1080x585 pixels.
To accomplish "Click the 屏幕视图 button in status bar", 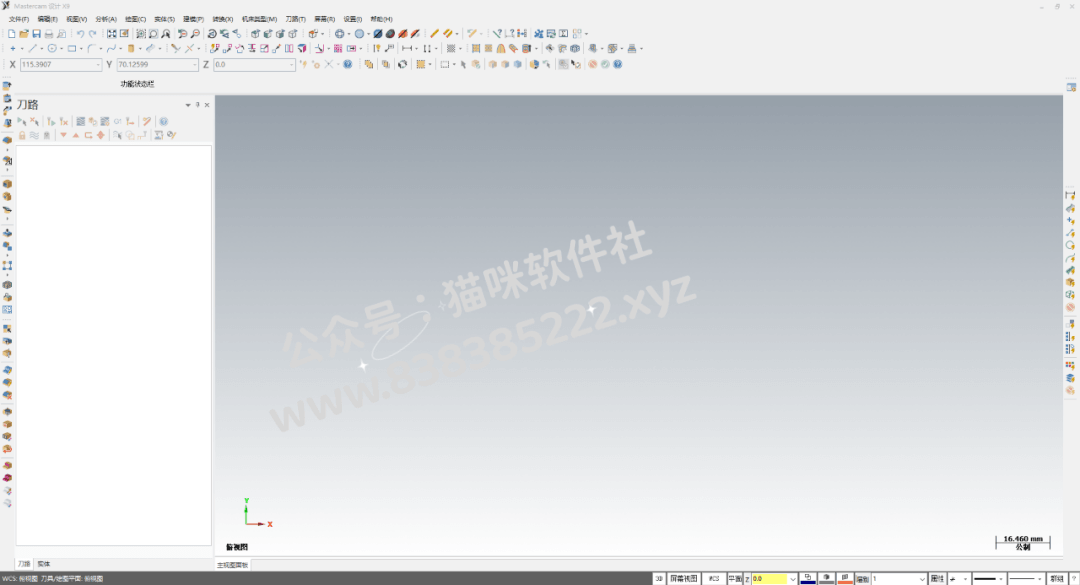I will 683,579.
